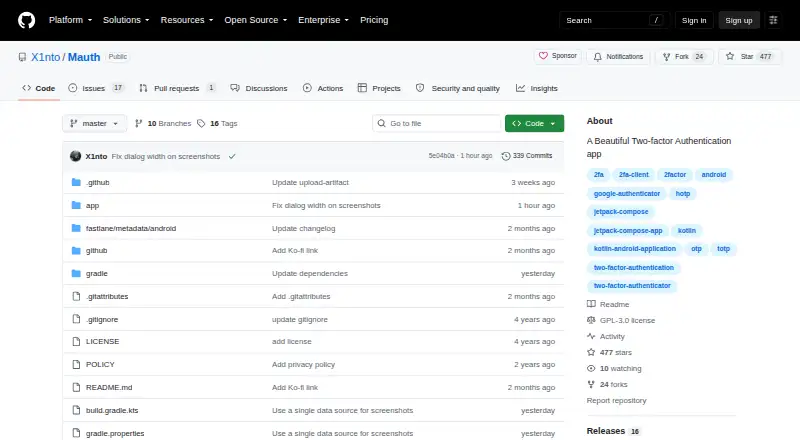This screenshot has width=800, height=440.
Task: Open the Mauth repository name link
Action: tap(84, 57)
